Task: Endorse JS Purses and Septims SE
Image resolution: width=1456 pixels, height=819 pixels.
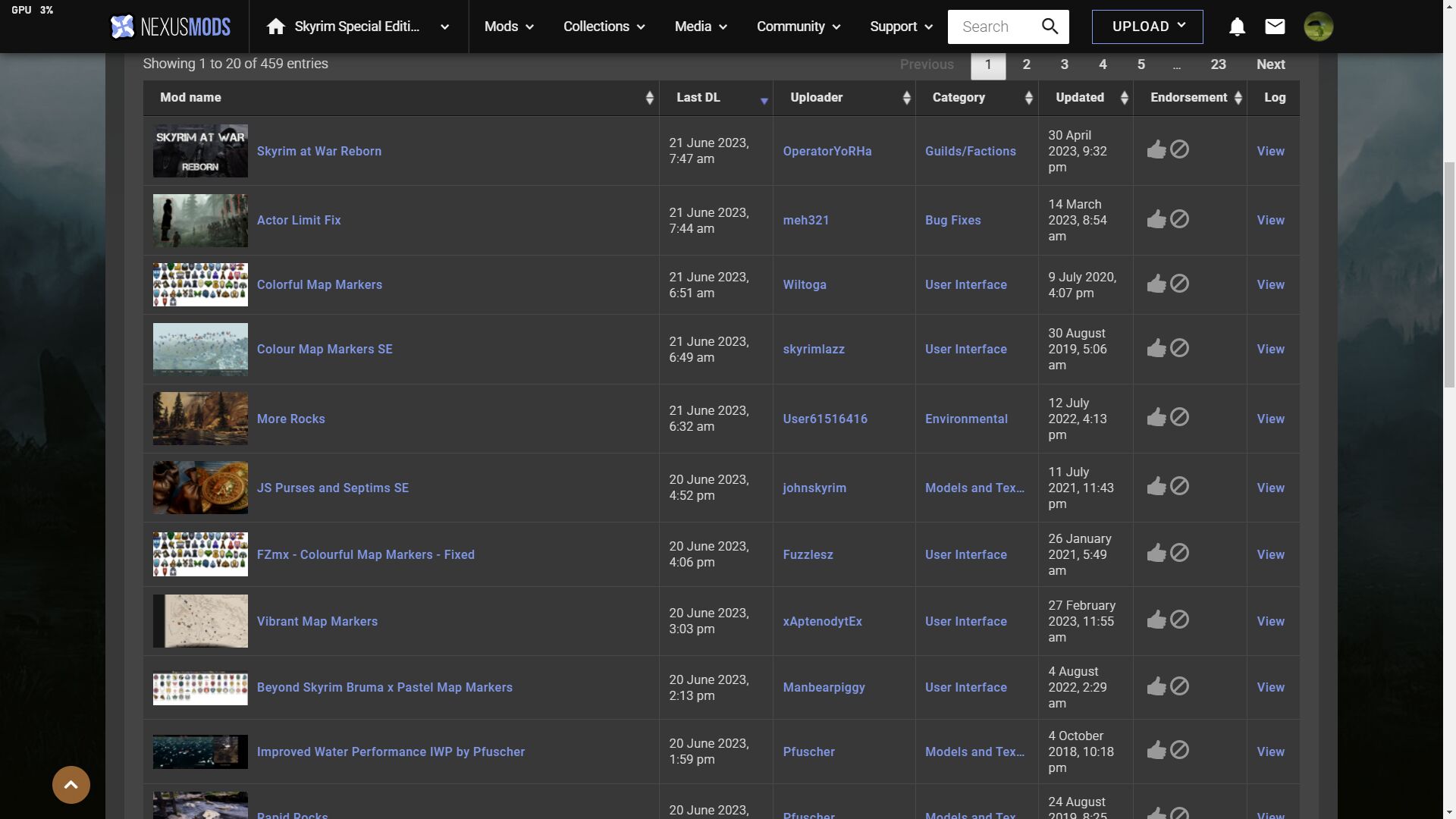Action: [1156, 487]
